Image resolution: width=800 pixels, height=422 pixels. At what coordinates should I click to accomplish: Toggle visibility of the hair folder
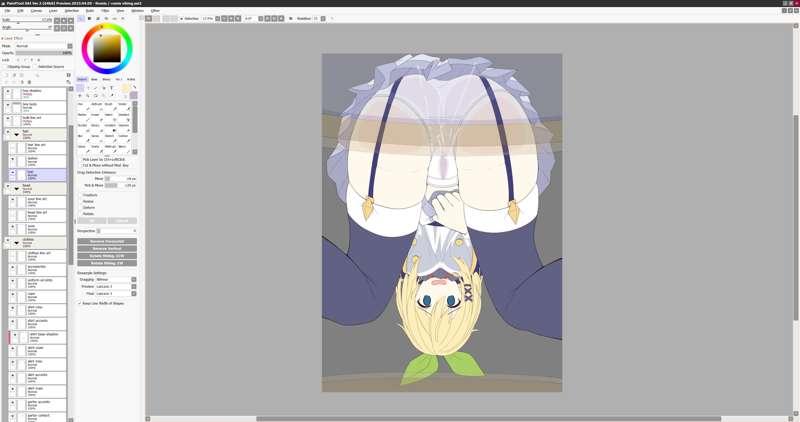pyautogui.click(x=8, y=132)
